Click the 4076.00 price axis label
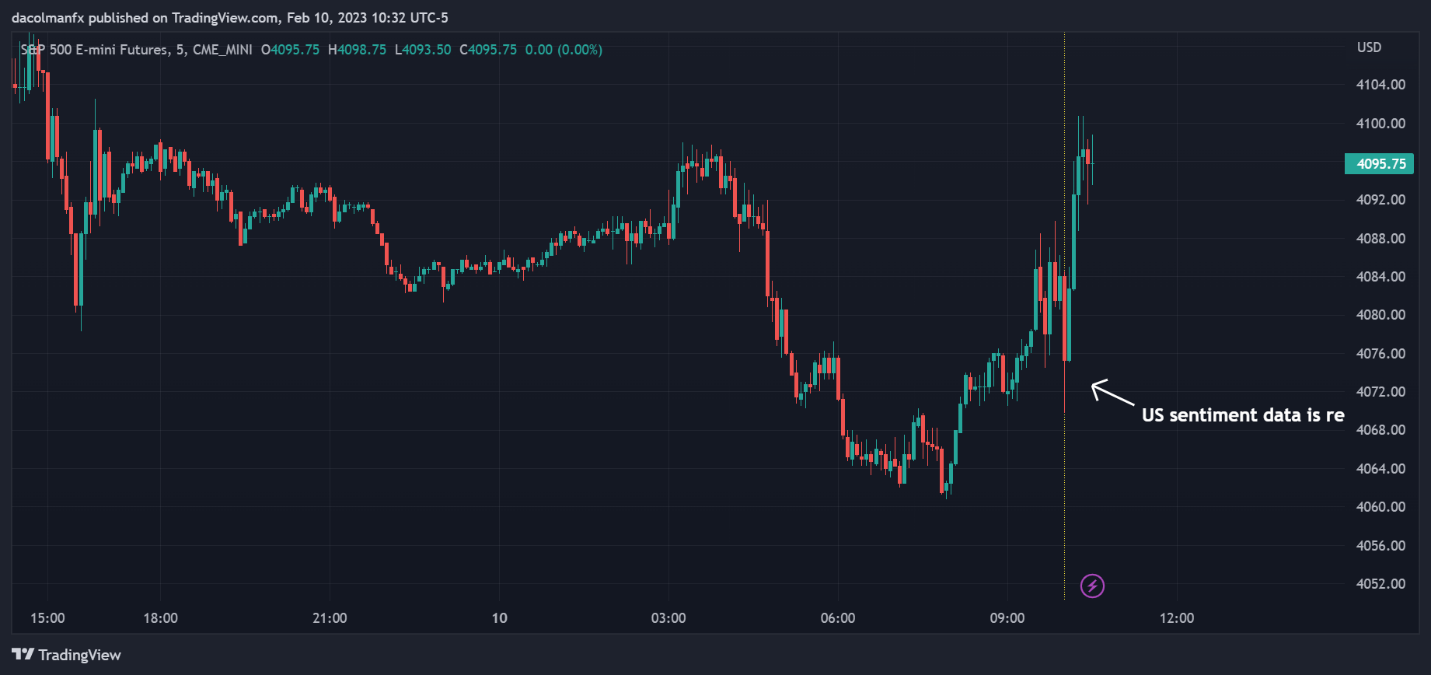Screen dimensions: 1431x675 click(1382, 354)
